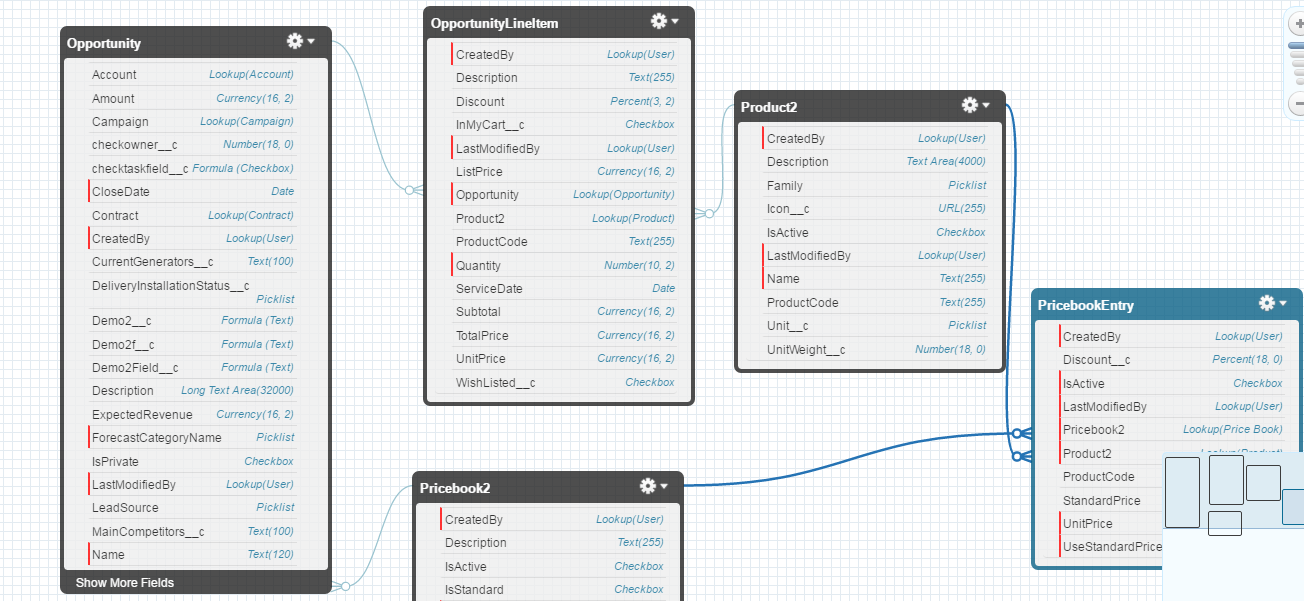This screenshot has width=1304, height=601.
Task: Click the Contract field in Opportunity
Action: coord(193,215)
